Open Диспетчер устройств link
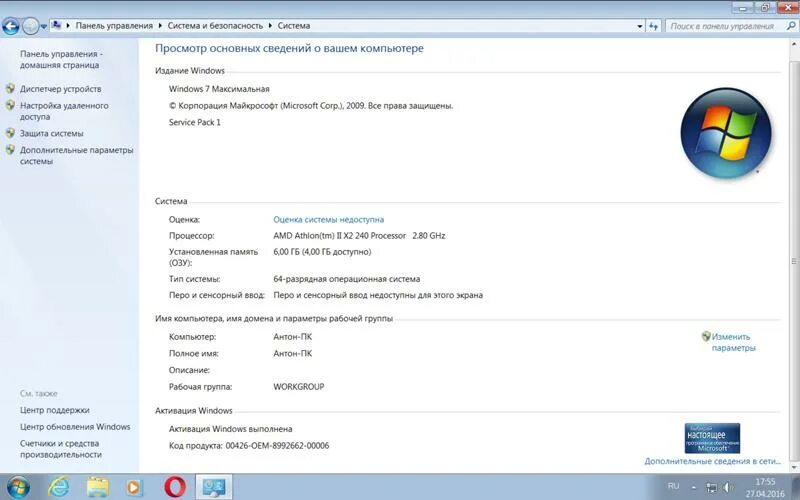This screenshot has width=800, height=500. pos(61,89)
